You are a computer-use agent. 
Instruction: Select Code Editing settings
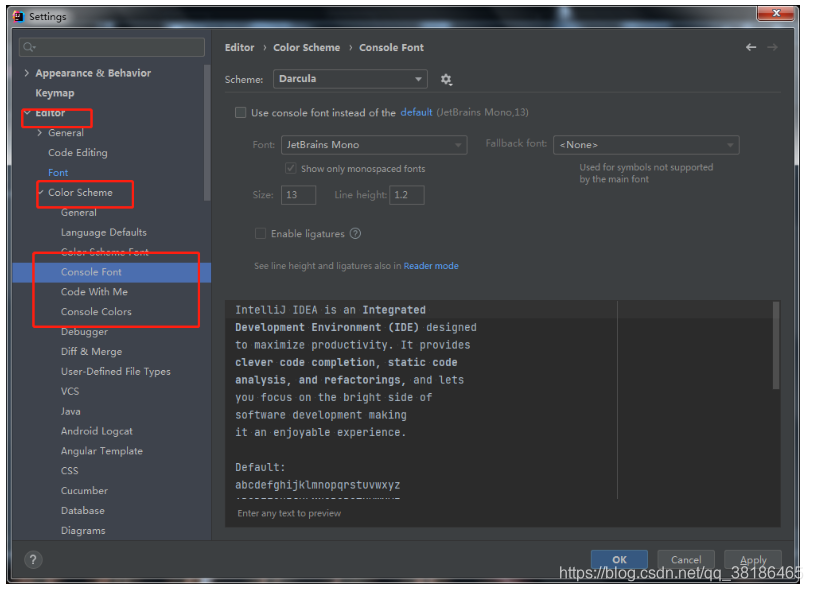[x=78, y=152]
